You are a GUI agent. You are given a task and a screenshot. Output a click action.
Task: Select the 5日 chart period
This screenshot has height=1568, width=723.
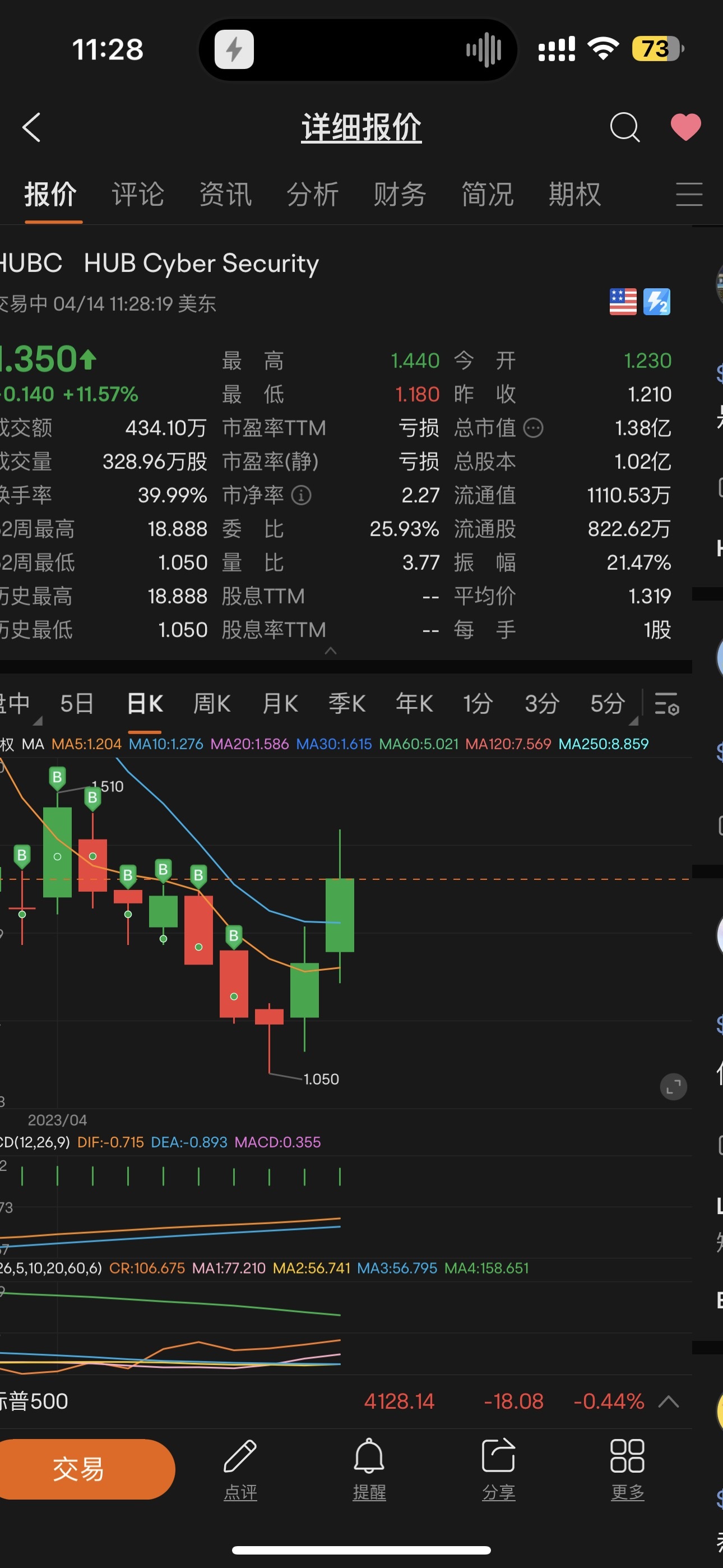click(x=77, y=704)
